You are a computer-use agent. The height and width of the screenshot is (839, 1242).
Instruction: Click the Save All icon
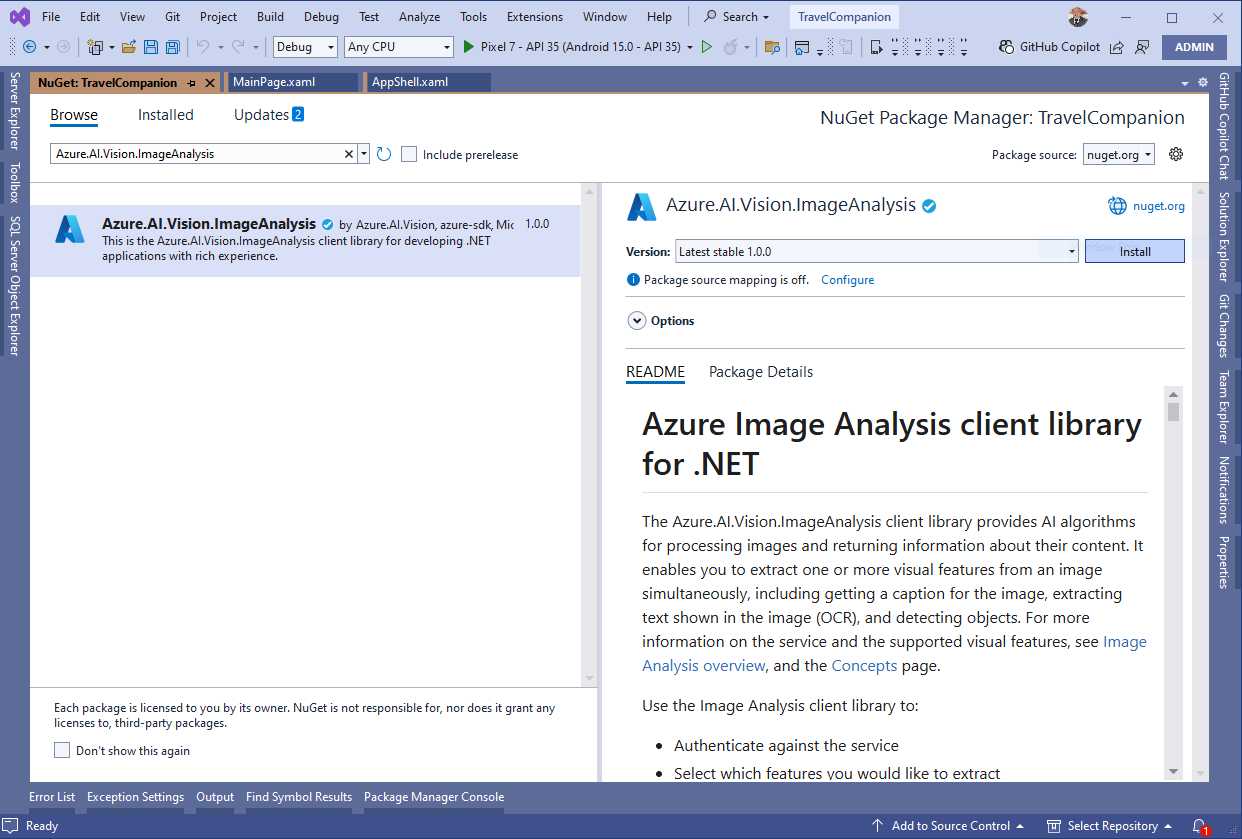[172, 47]
